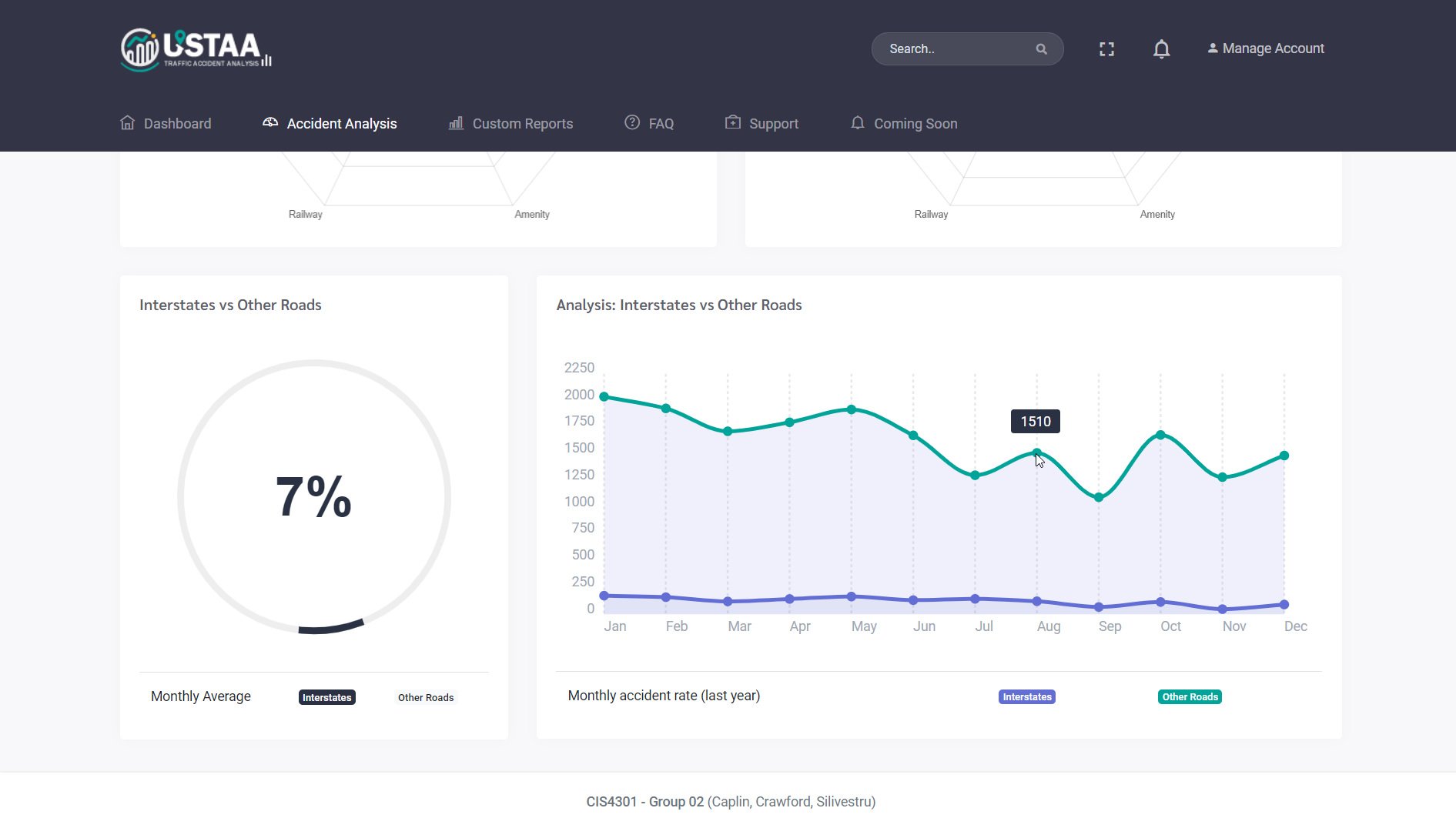
Task: Select Other Roads label under Monthly Average
Action: click(x=426, y=698)
